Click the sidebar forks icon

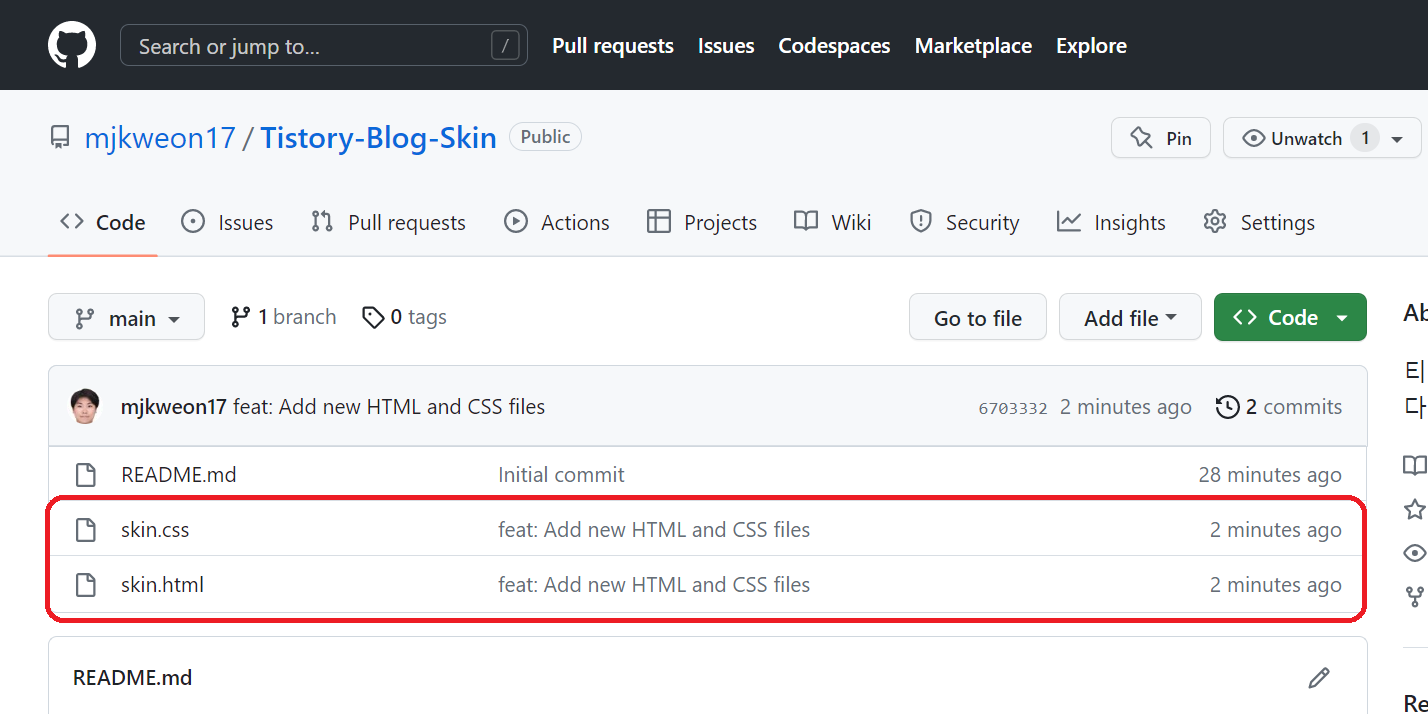tap(1414, 597)
